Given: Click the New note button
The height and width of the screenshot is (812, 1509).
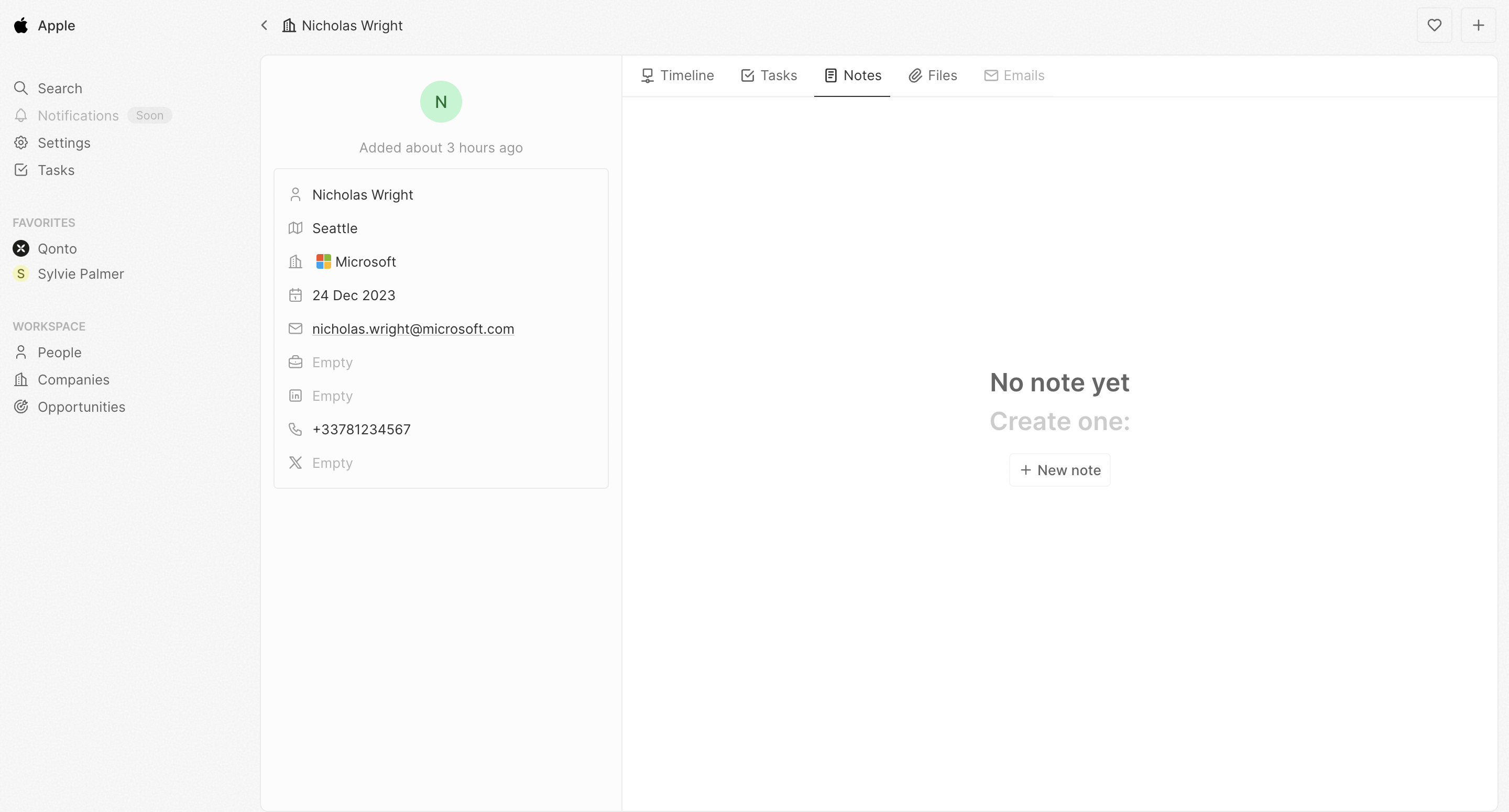Looking at the screenshot, I should click(1059, 470).
